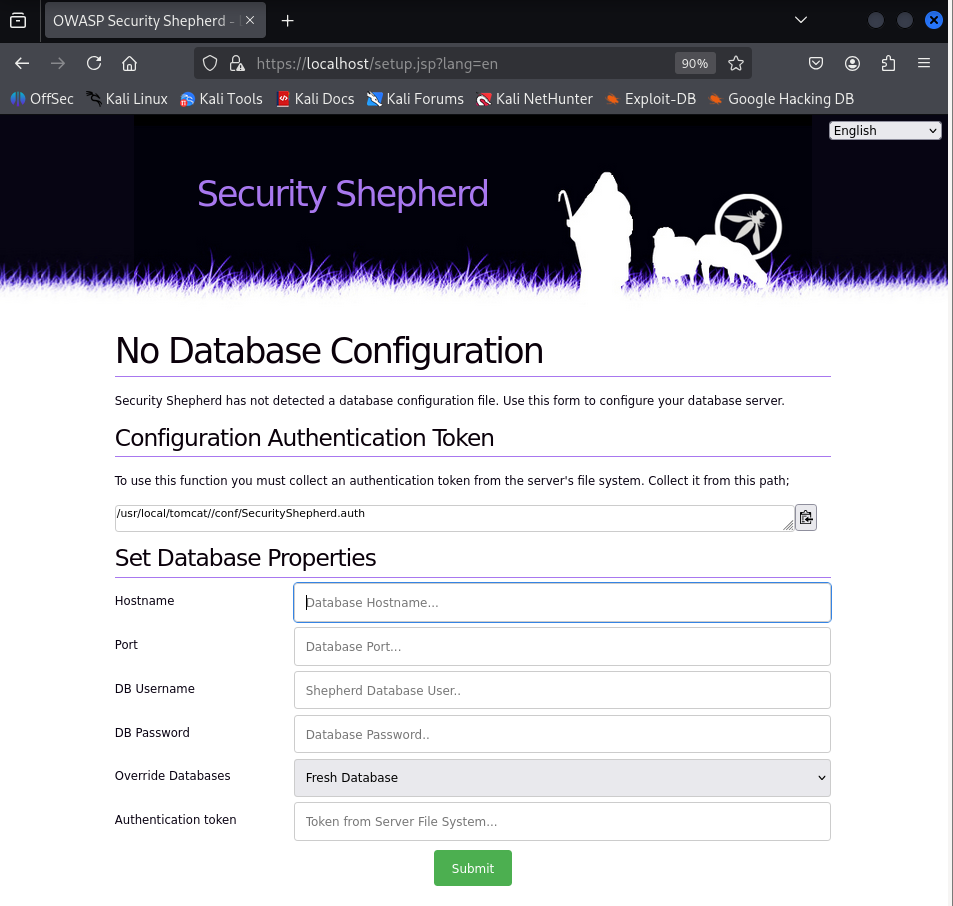Close the OWASP Security Shepherd tab
Image resolution: width=953 pixels, height=906 pixels.
[250, 20]
